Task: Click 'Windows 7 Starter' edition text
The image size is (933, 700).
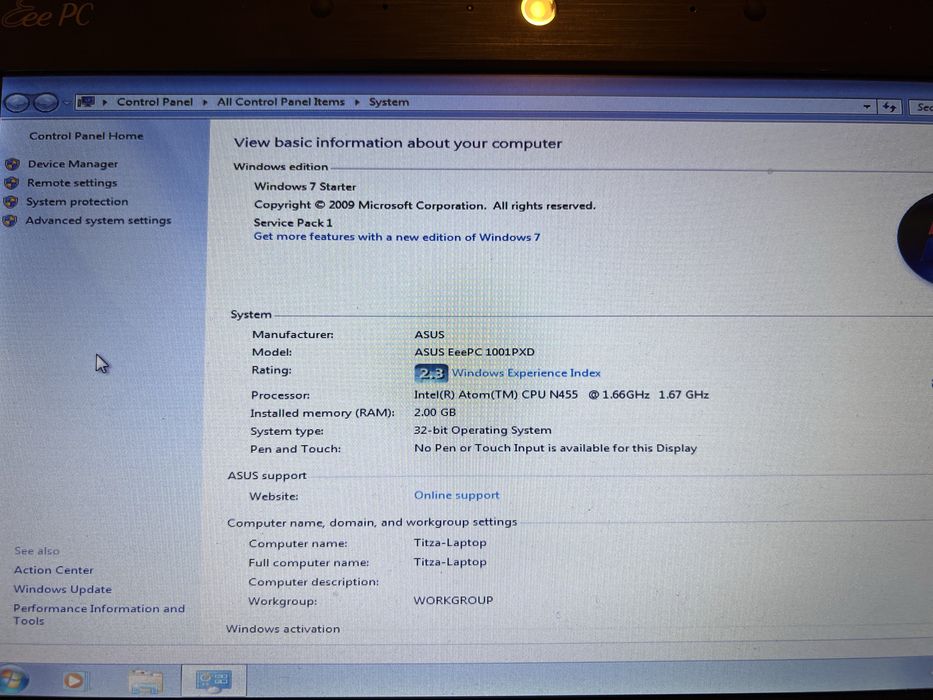Action: [305, 186]
